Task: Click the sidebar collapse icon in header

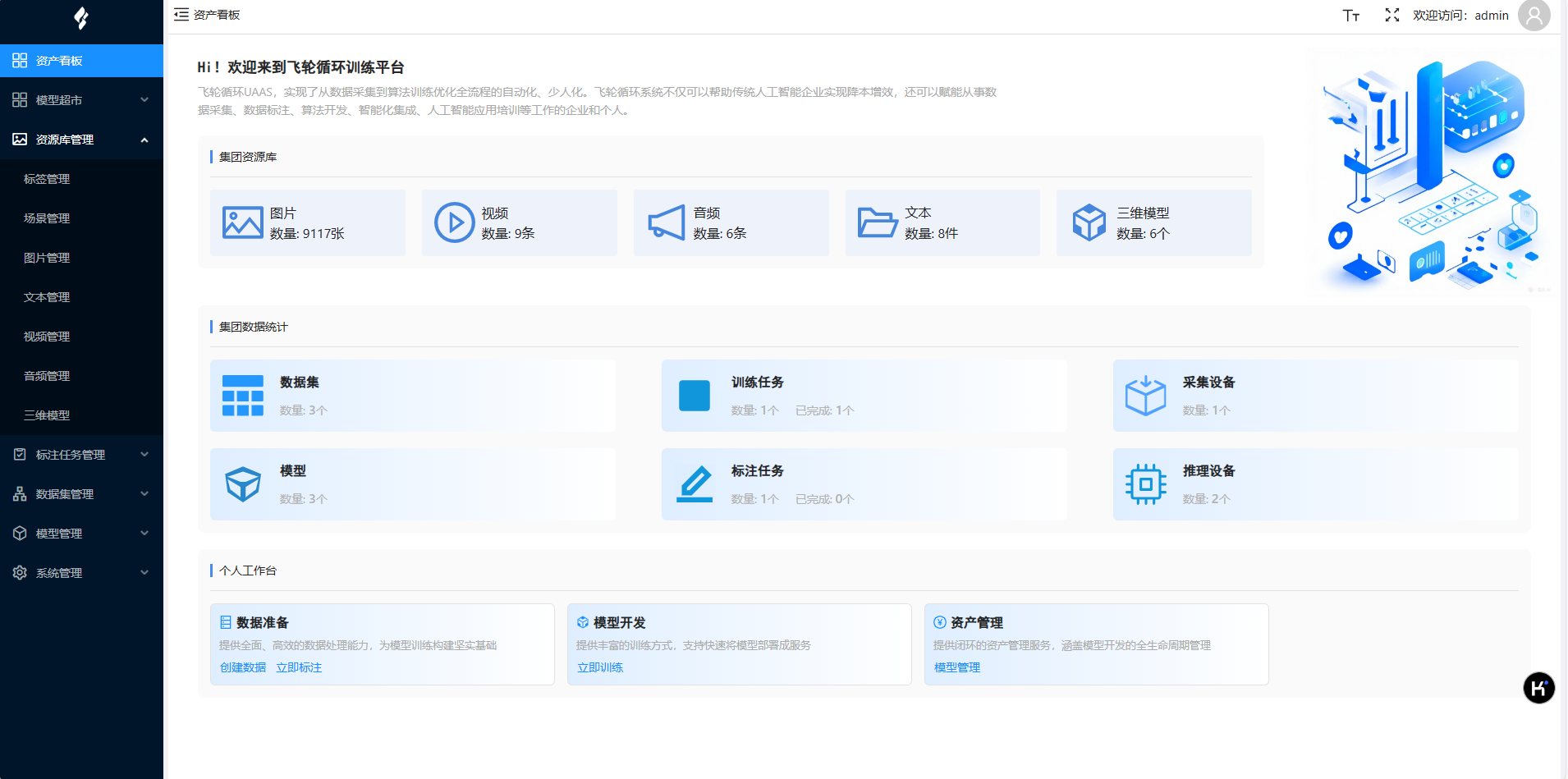Action: tap(181, 15)
